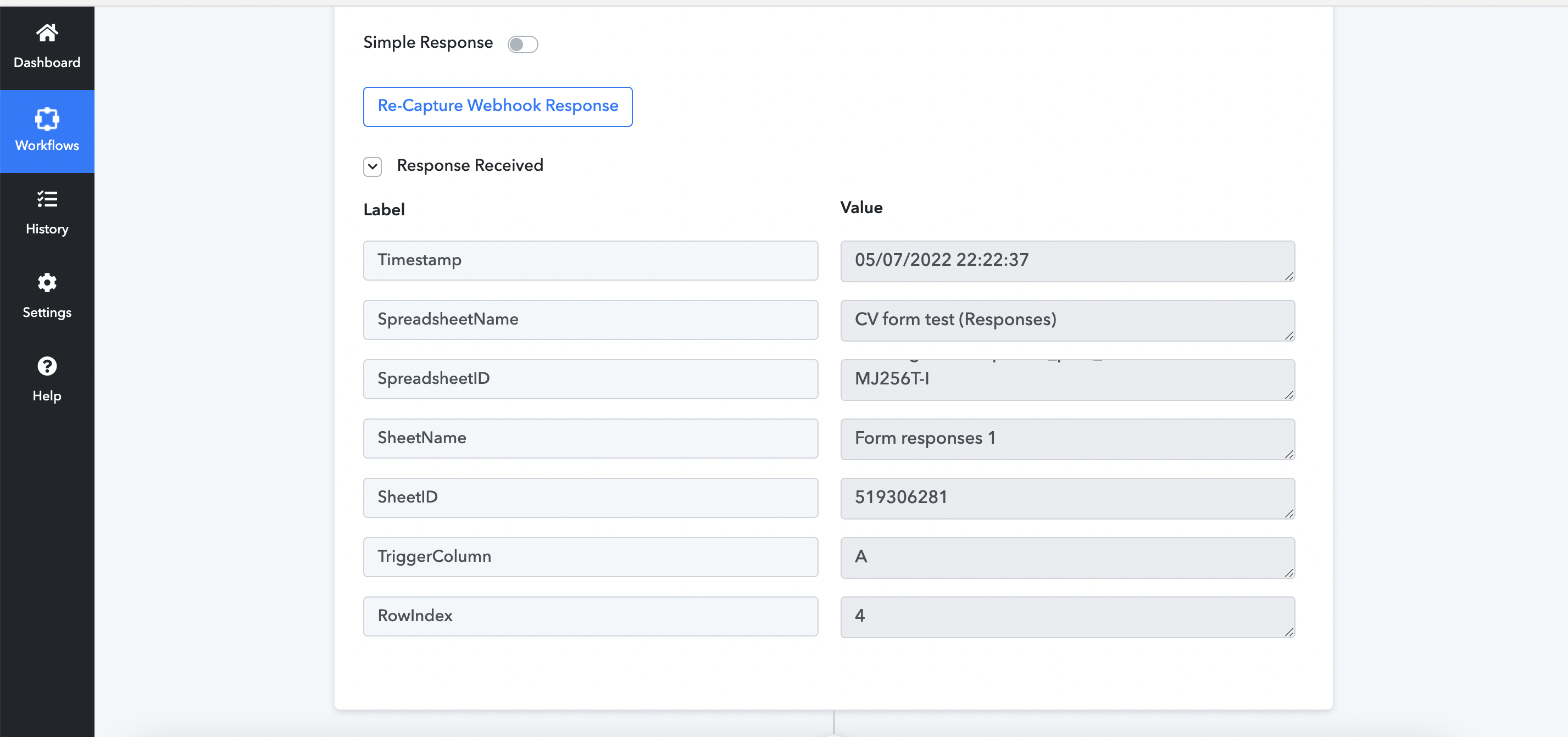Click the 'Label' column heading
The height and width of the screenshot is (737, 1568).
coord(384,210)
